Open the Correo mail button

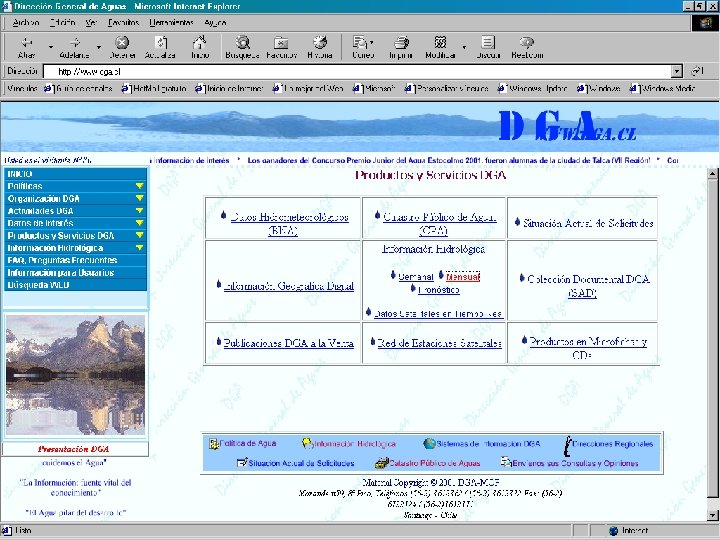pyautogui.click(x=363, y=47)
